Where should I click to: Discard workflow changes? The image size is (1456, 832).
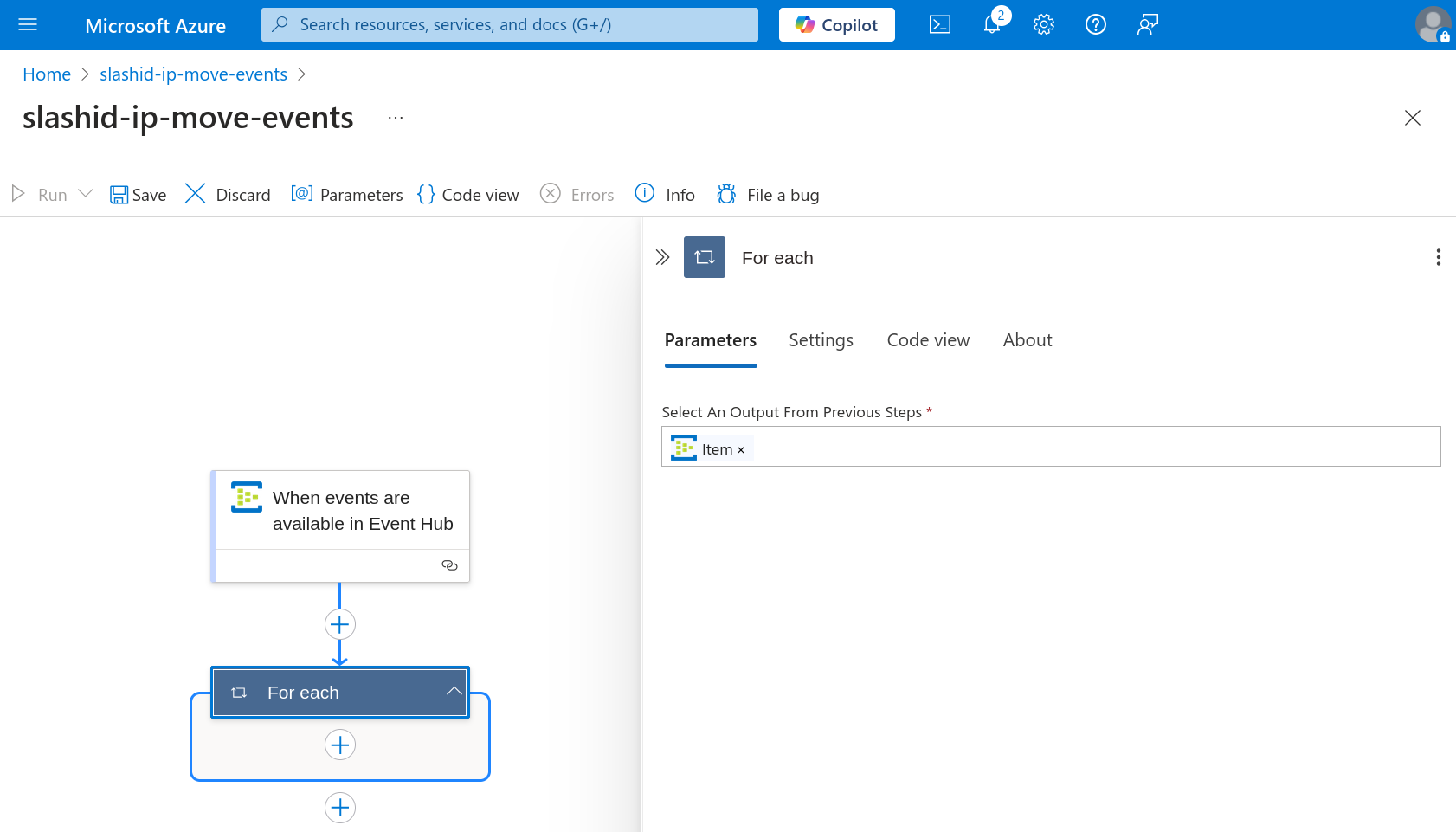(x=228, y=195)
